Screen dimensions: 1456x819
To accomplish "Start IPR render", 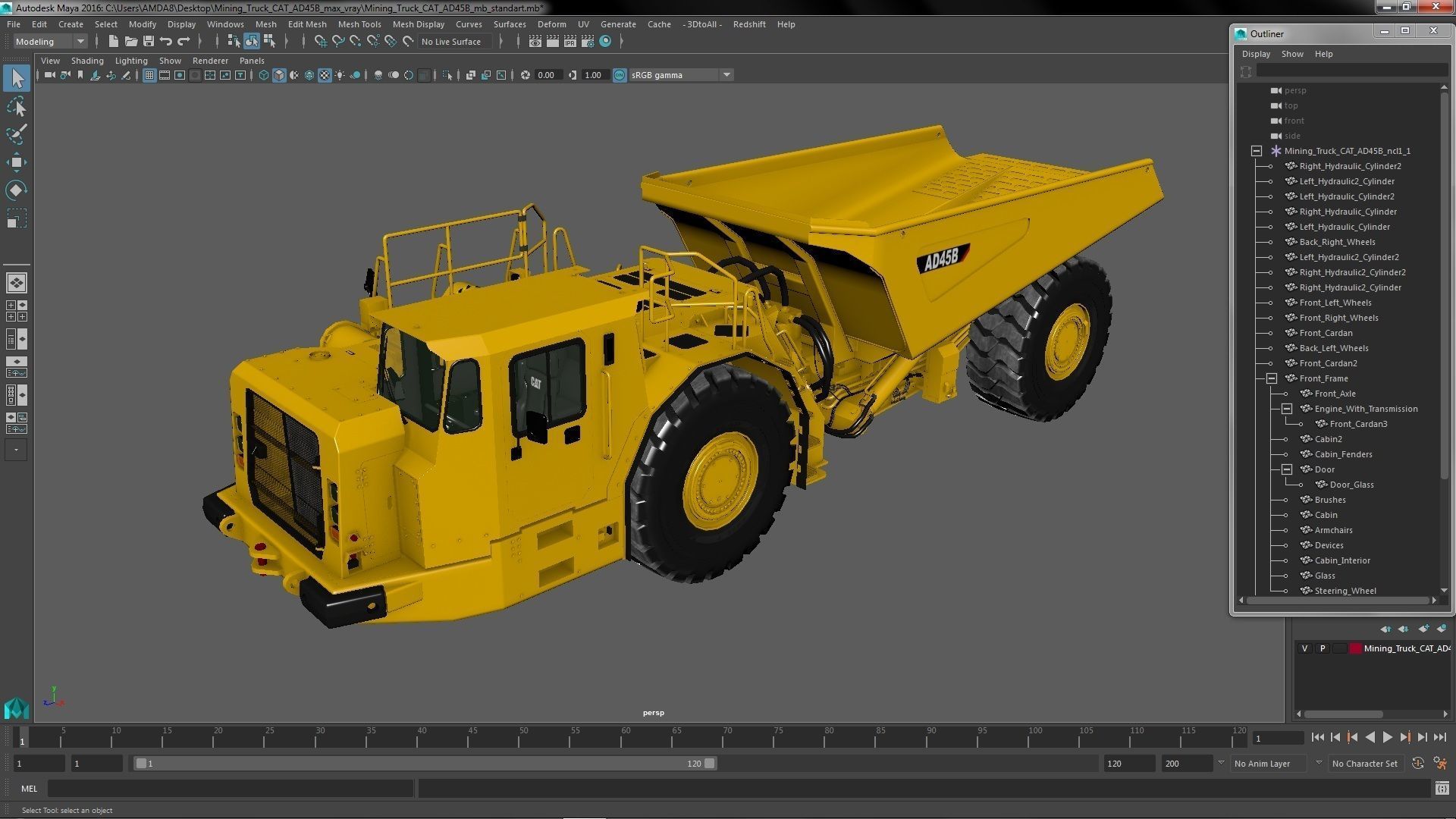I will tap(570, 42).
